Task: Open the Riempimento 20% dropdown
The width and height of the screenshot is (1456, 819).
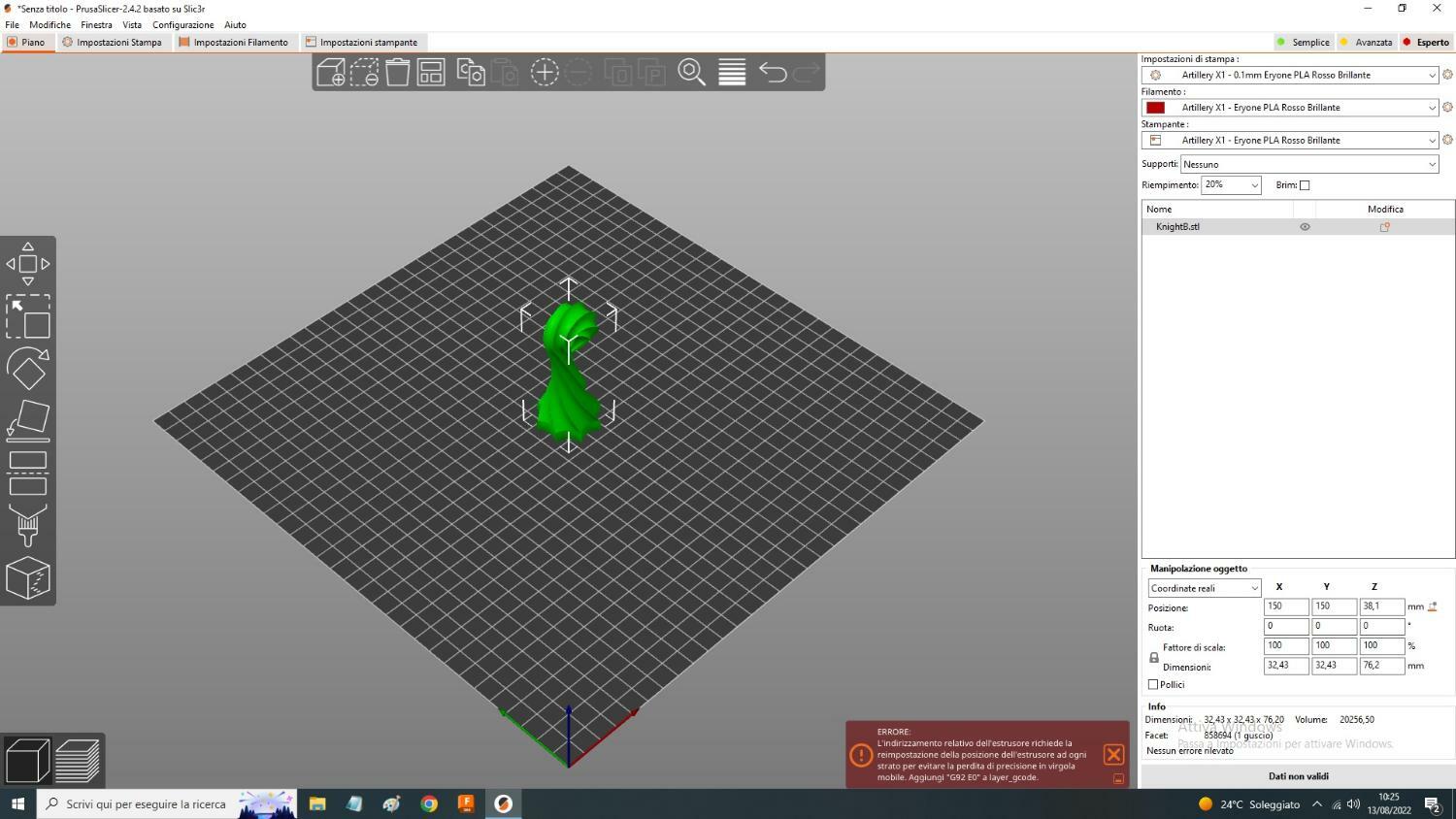Action: (1231, 185)
